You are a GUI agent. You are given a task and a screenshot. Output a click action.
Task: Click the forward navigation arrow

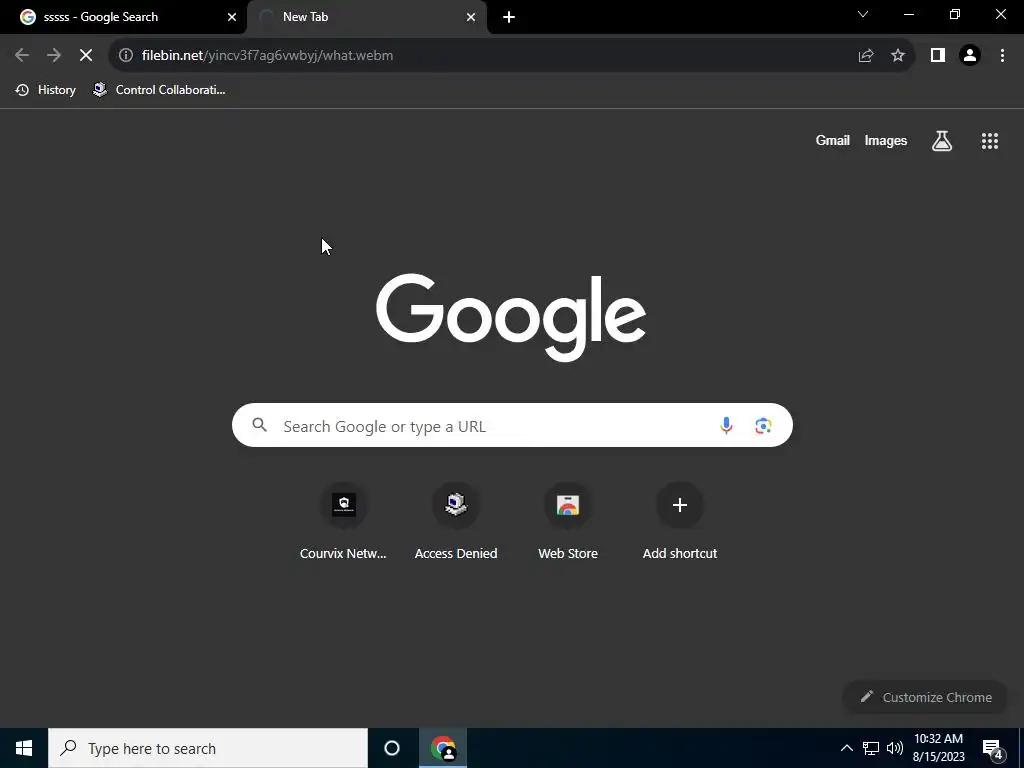point(54,56)
